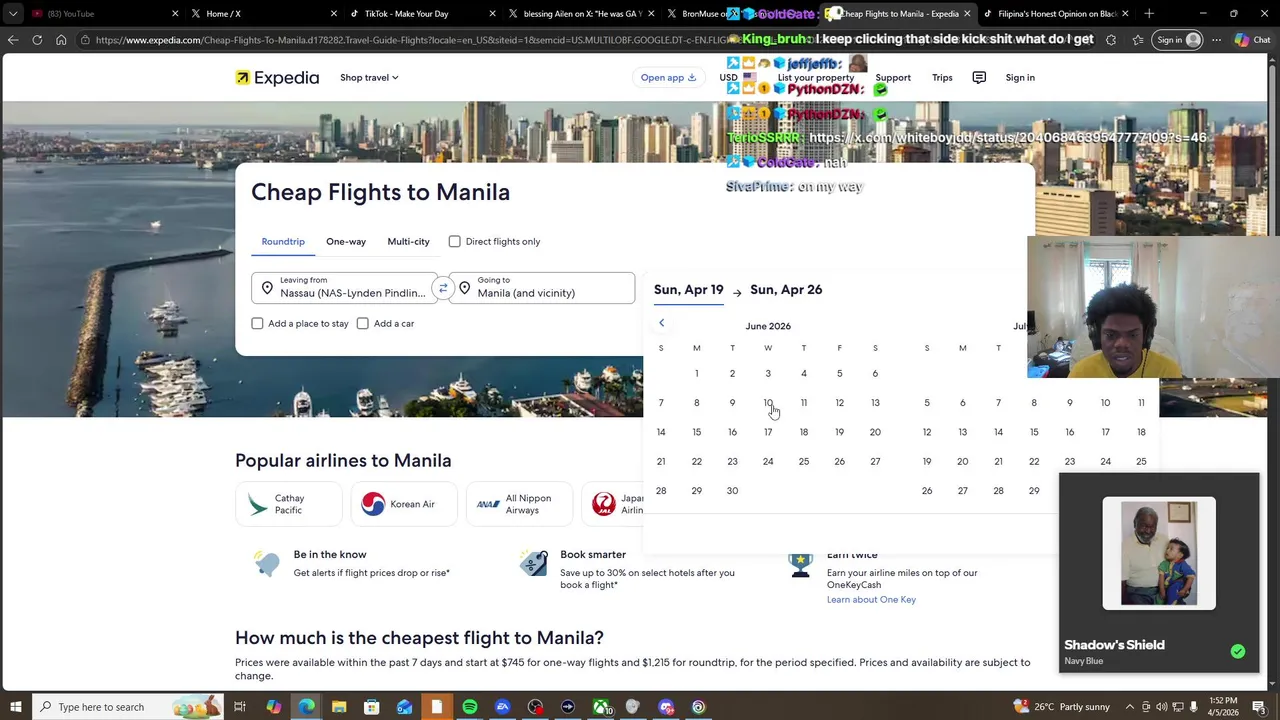
Task: Select departure date Sun, Apr 19
Action: click(x=688, y=290)
